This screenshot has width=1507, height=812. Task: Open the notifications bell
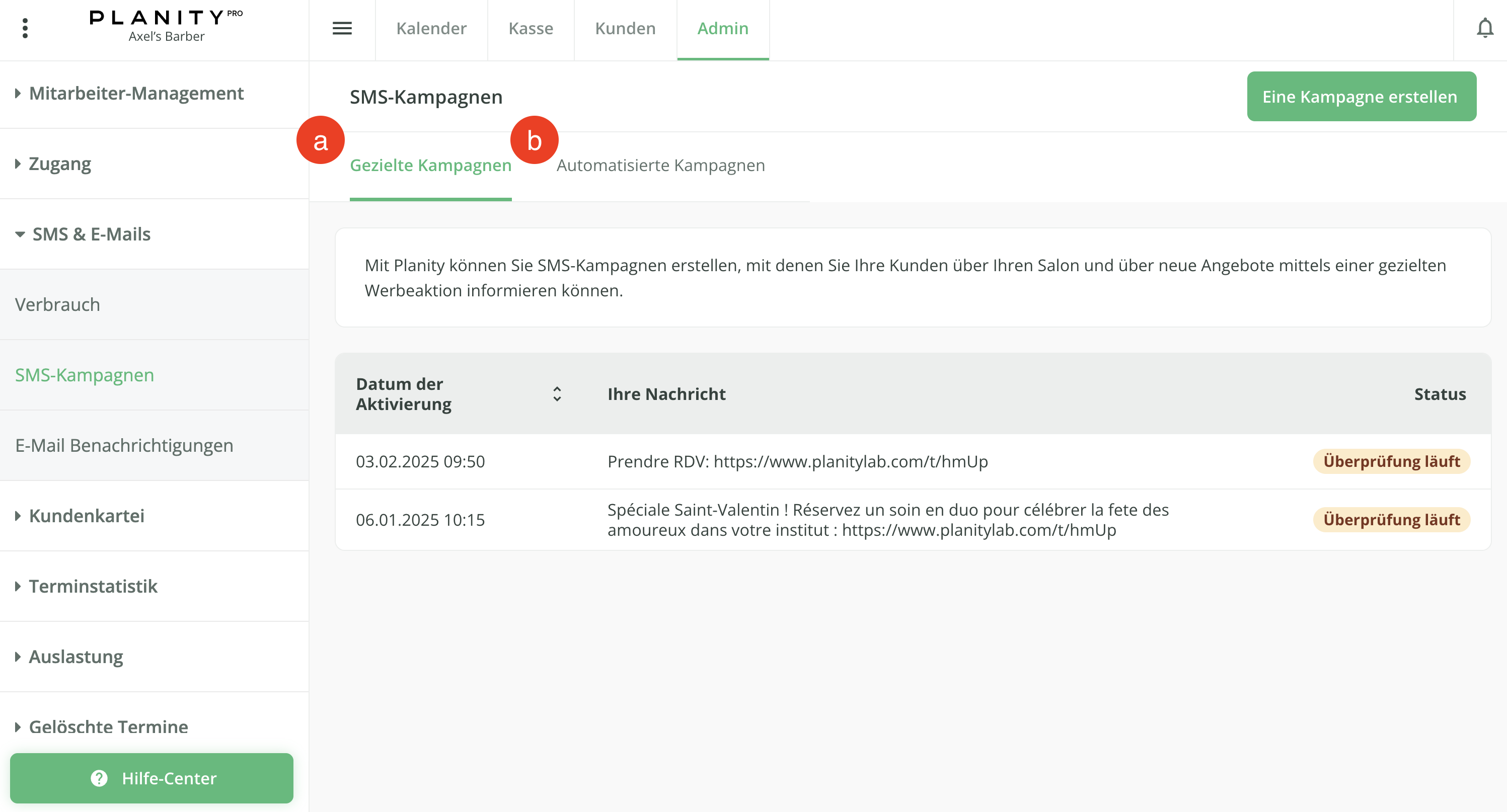click(1484, 28)
